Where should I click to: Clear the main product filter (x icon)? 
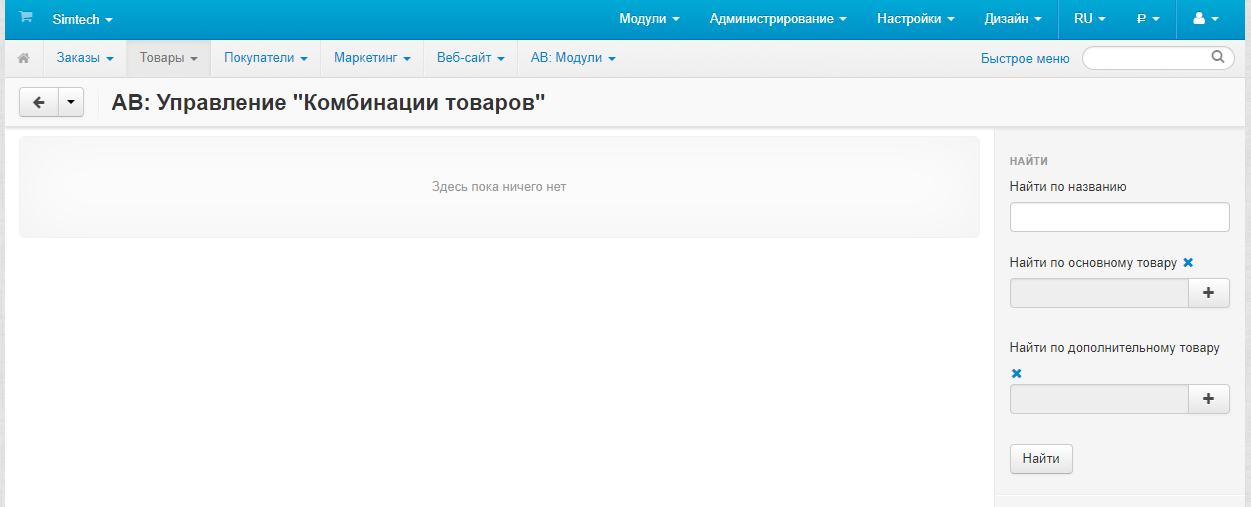tap(1188, 263)
